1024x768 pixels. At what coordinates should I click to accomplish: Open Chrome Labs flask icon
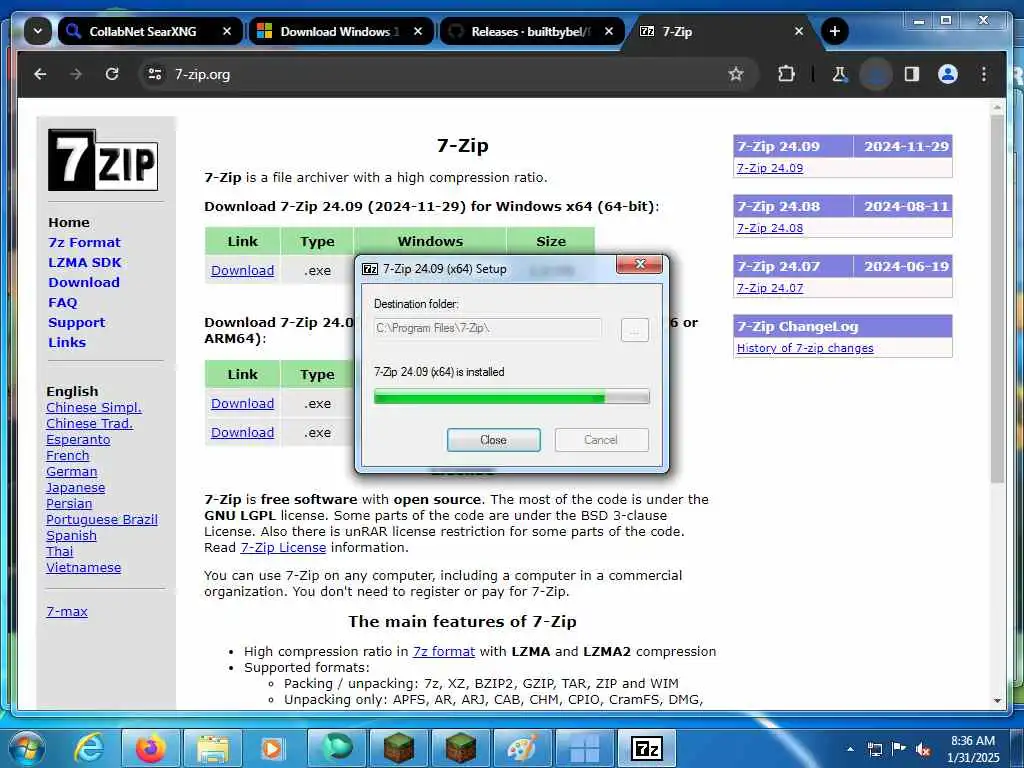pyautogui.click(x=839, y=74)
